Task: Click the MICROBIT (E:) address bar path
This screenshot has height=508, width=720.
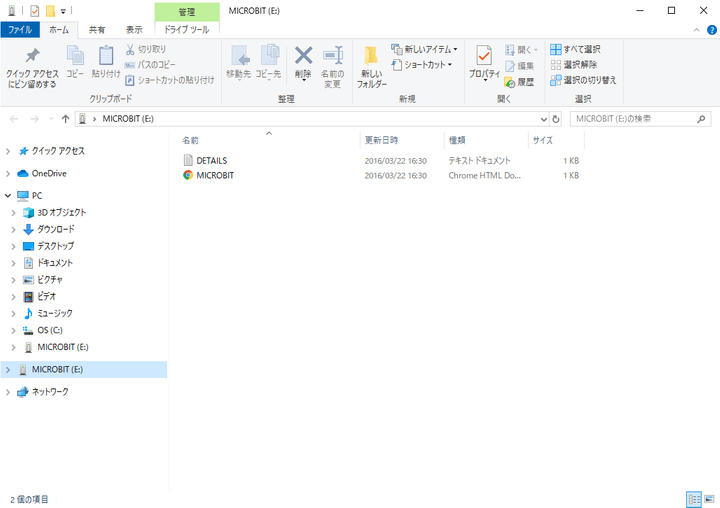Action: point(128,119)
